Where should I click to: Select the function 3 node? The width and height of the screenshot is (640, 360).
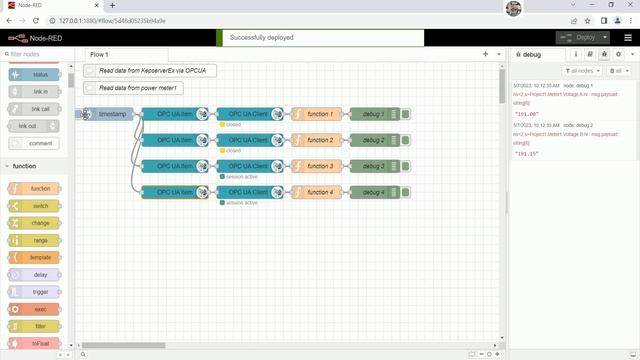click(x=317, y=167)
